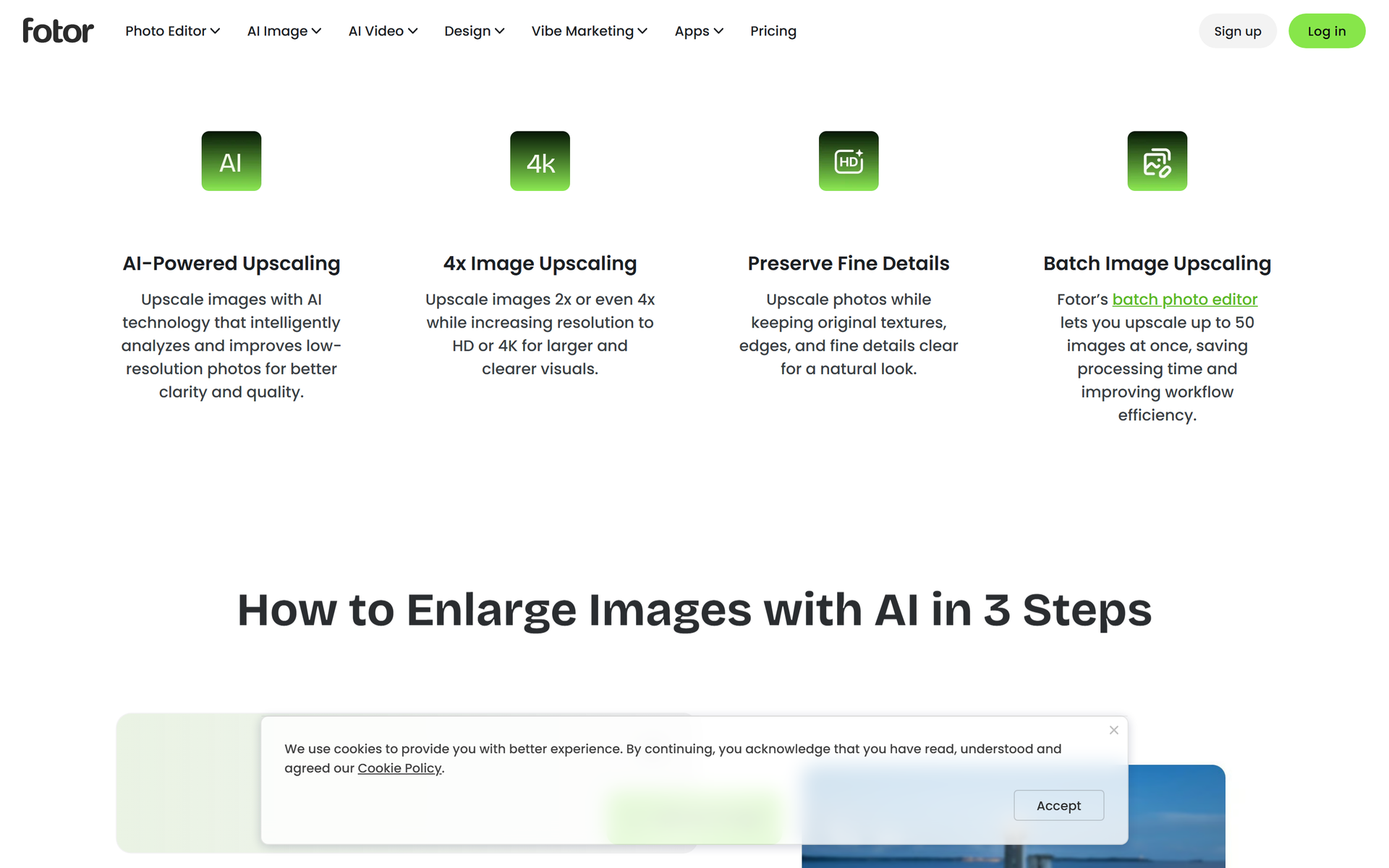Click the green Log in button
The height and width of the screenshot is (868, 1389).
click(x=1327, y=31)
